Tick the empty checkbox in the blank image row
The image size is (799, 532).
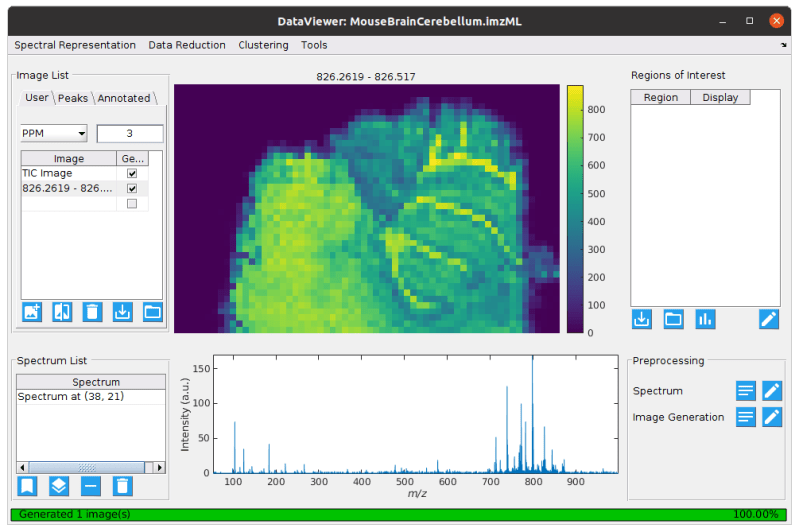(x=132, y=204)
